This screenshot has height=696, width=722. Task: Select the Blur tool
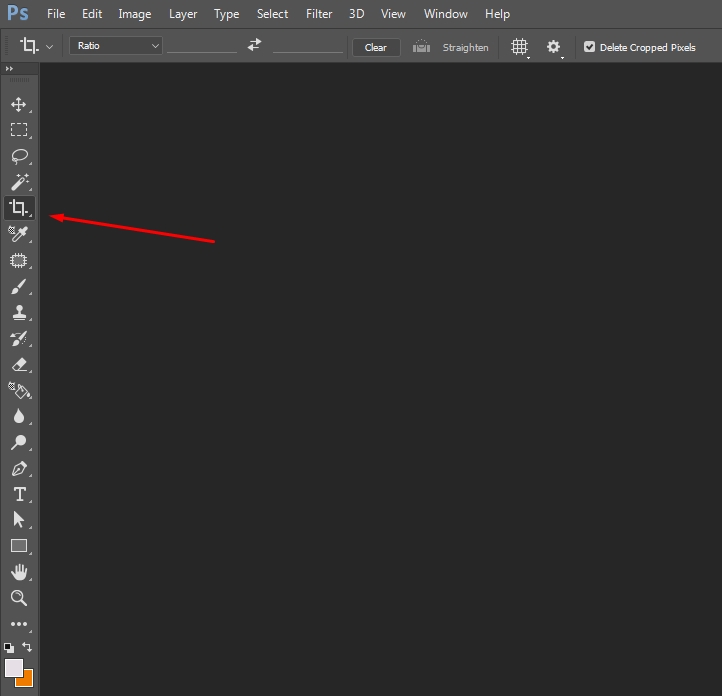point(19,416)
